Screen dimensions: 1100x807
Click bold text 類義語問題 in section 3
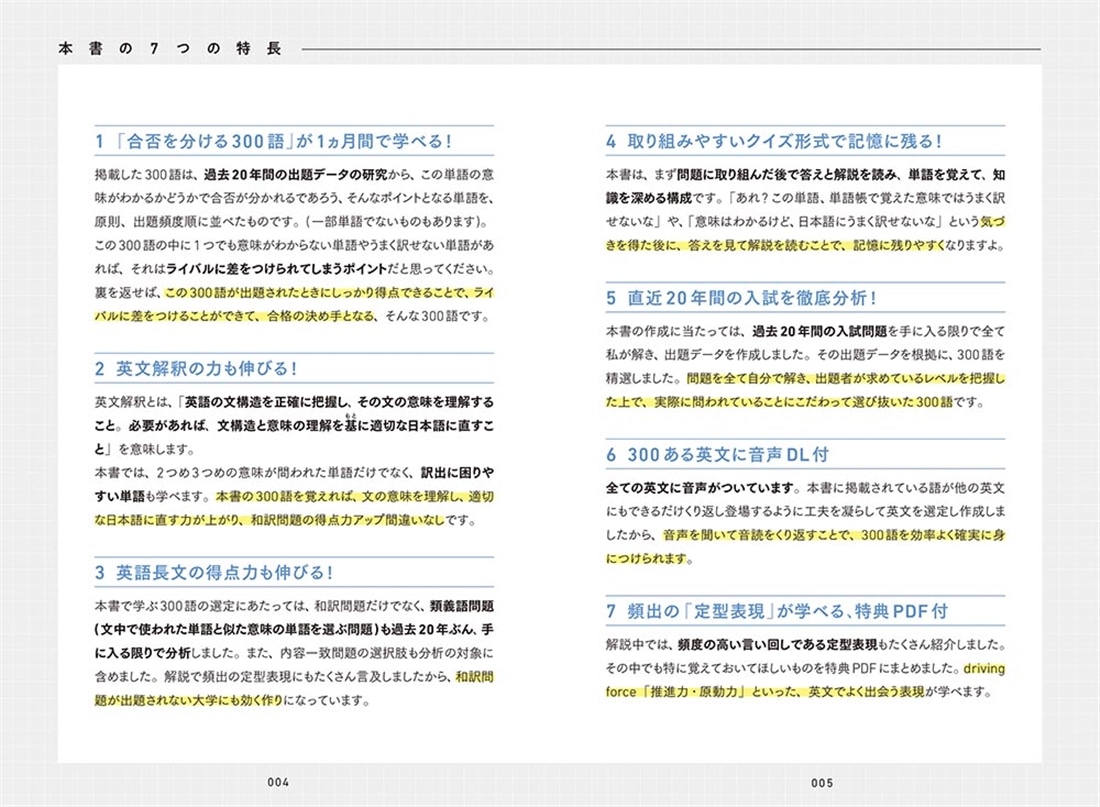[x=462, y=606]
